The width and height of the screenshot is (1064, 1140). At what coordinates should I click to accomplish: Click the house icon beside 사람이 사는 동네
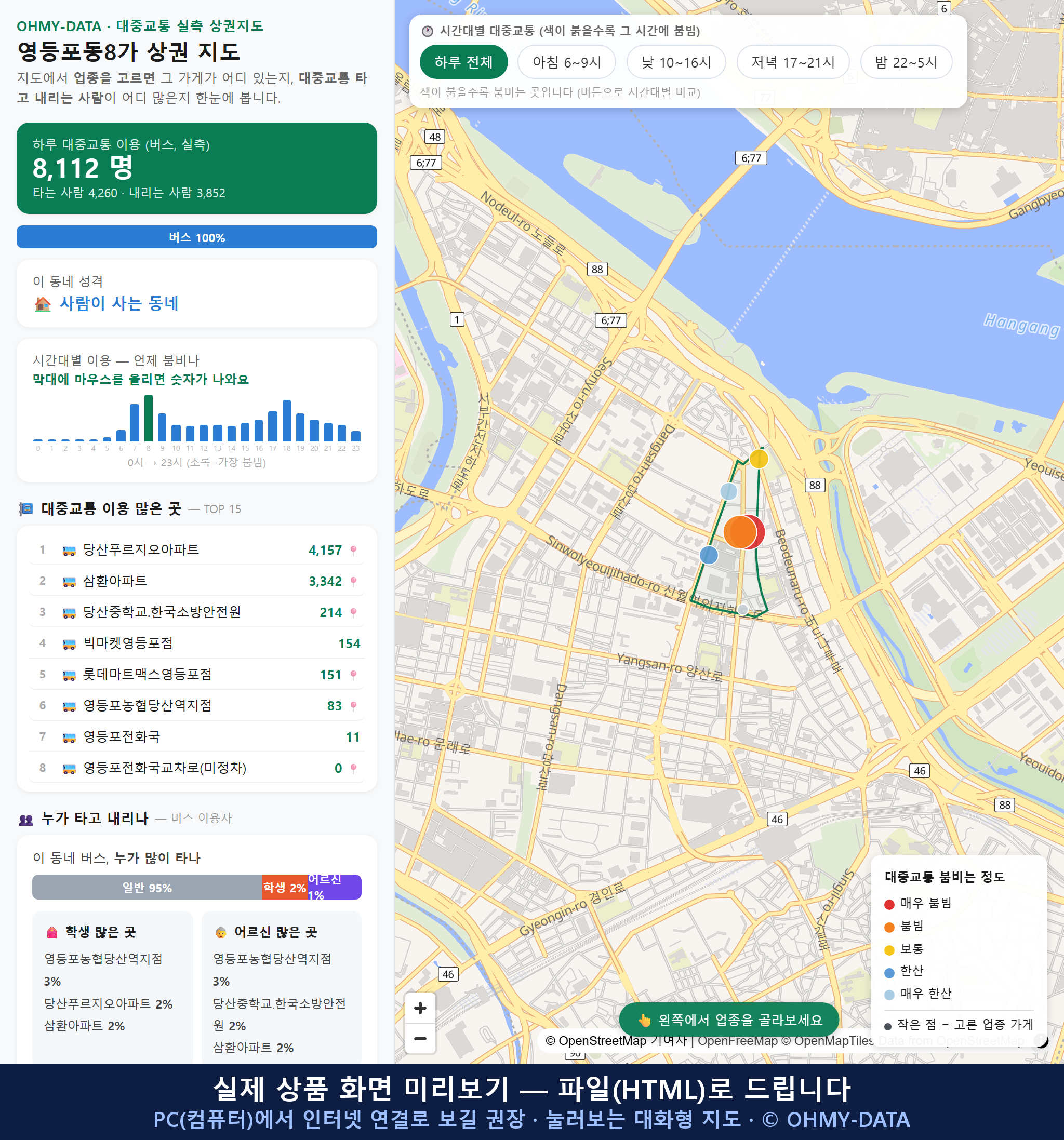(x=43, y=304)
